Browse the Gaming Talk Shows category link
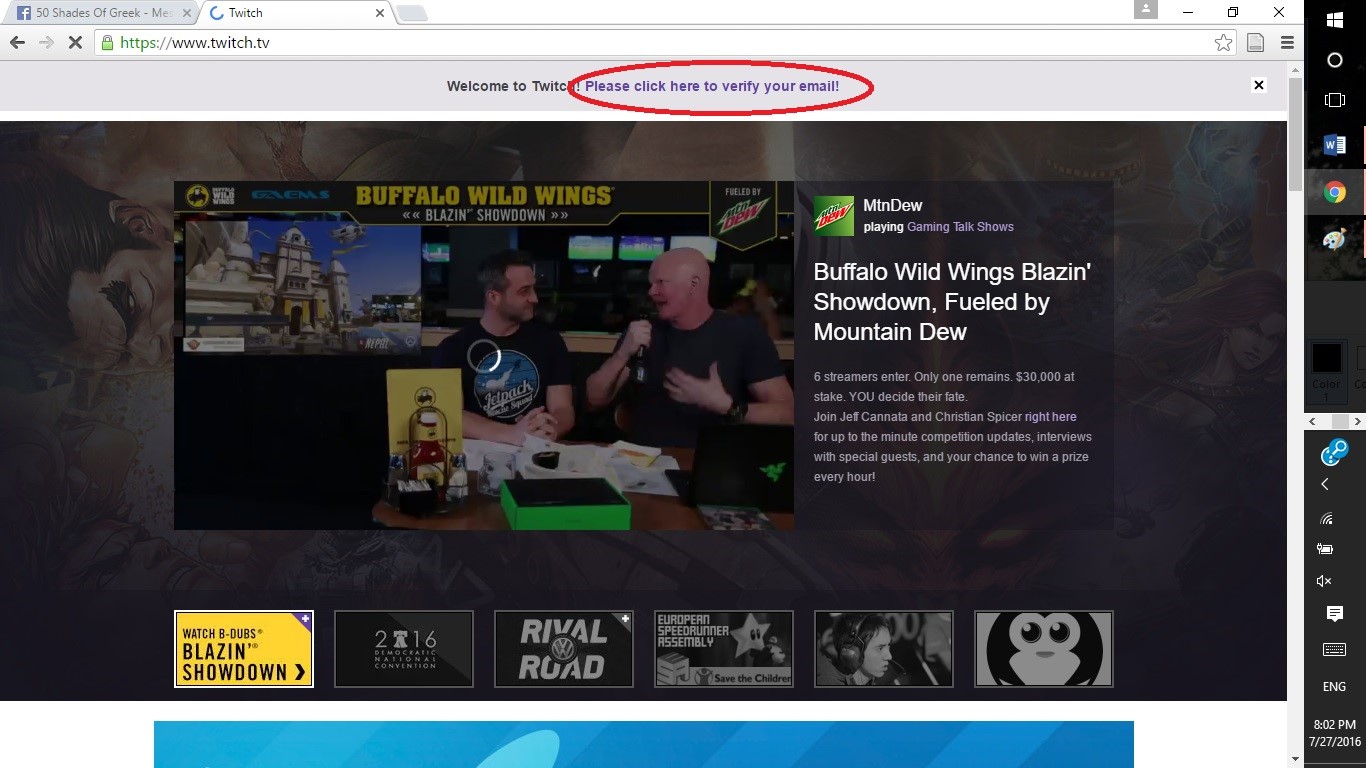 tap(960, 227)
